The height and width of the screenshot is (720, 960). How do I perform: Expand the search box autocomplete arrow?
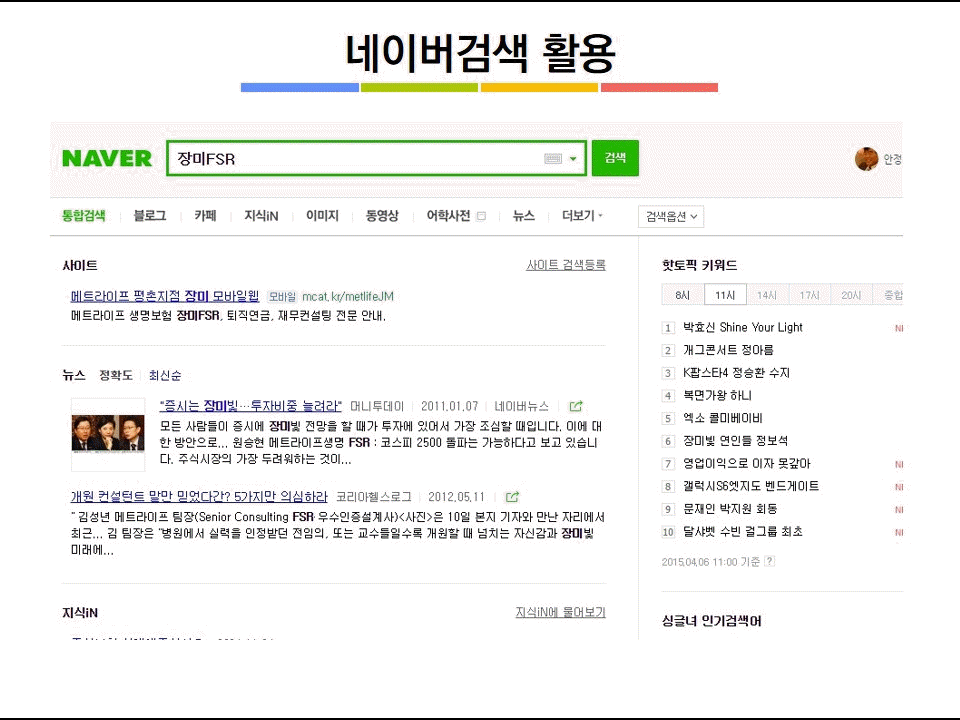(x=573, y=159)
